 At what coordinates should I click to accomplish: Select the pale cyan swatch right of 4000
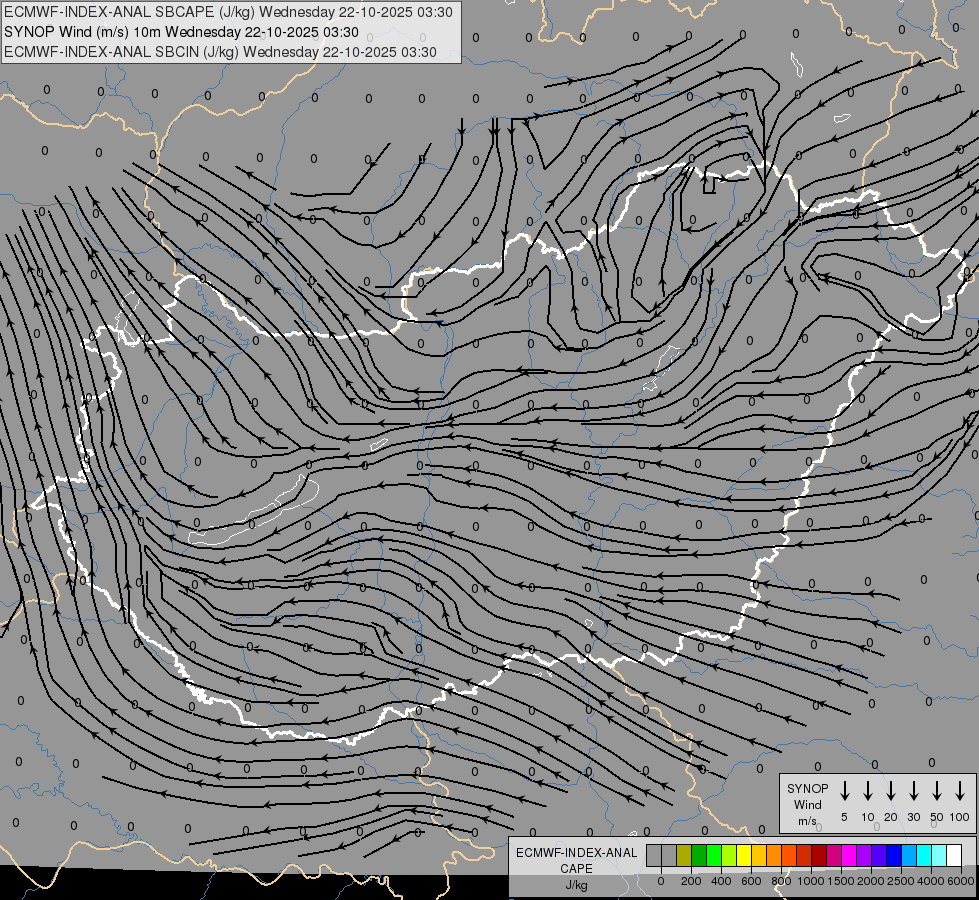[938, 855]
